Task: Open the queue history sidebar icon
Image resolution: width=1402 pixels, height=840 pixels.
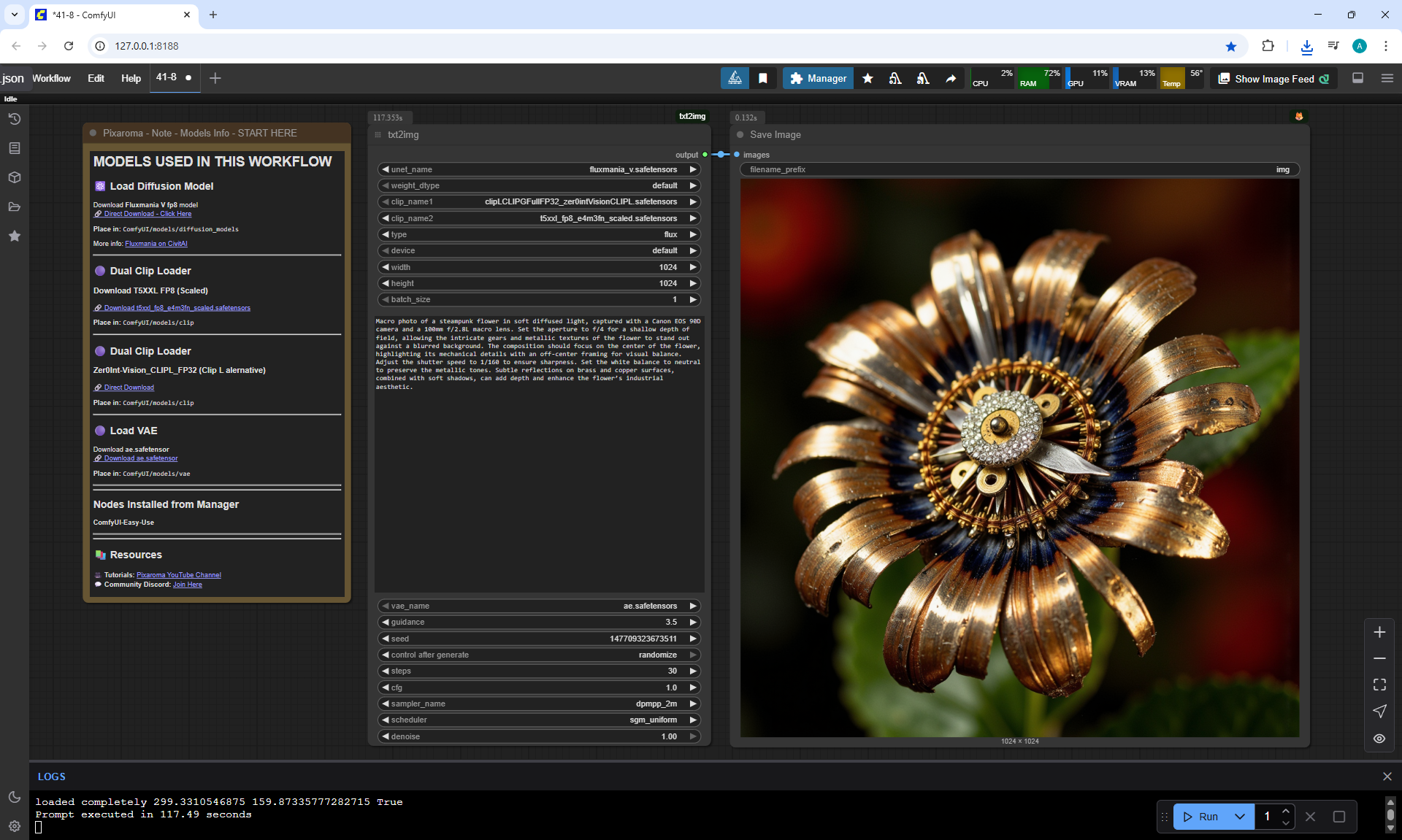Action: [14, 119]
